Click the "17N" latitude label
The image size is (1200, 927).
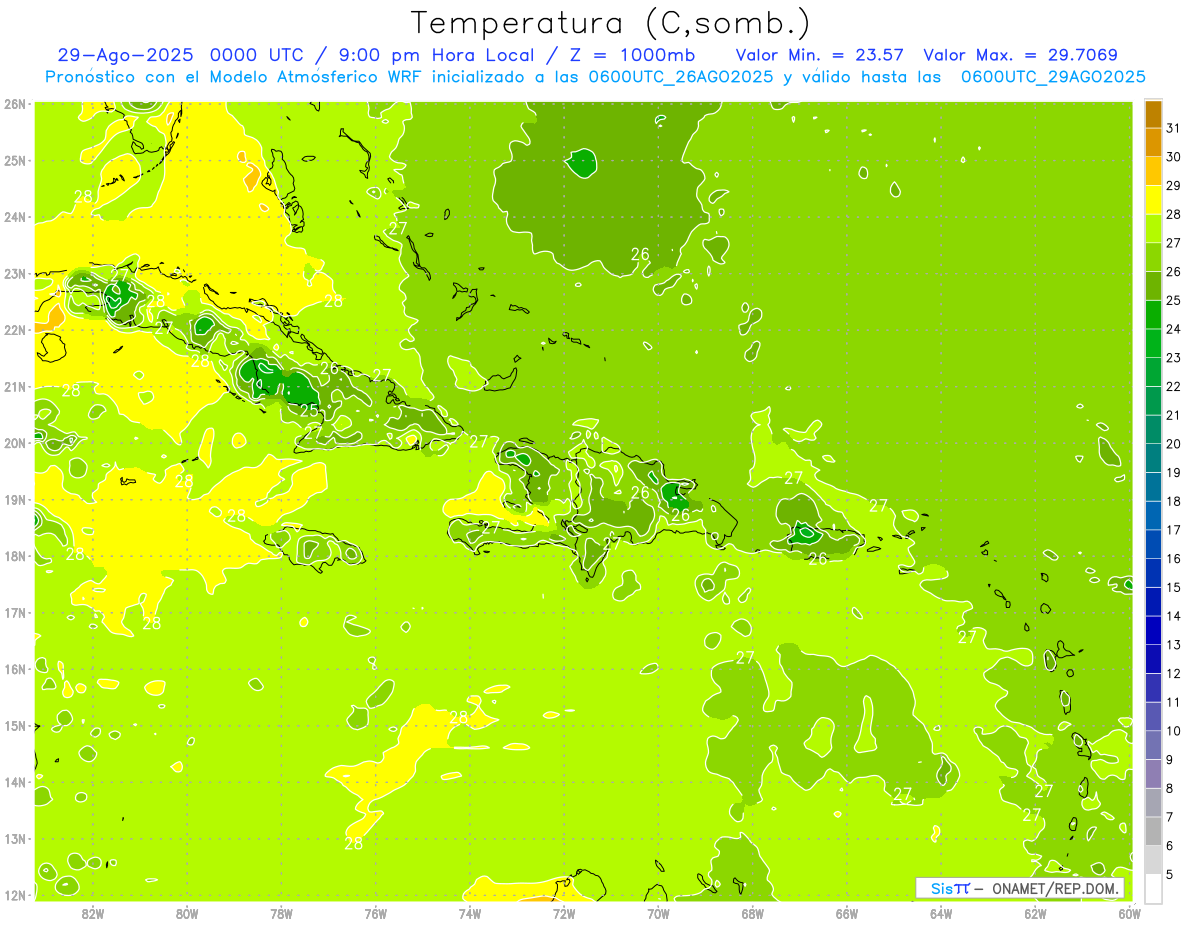15,613
